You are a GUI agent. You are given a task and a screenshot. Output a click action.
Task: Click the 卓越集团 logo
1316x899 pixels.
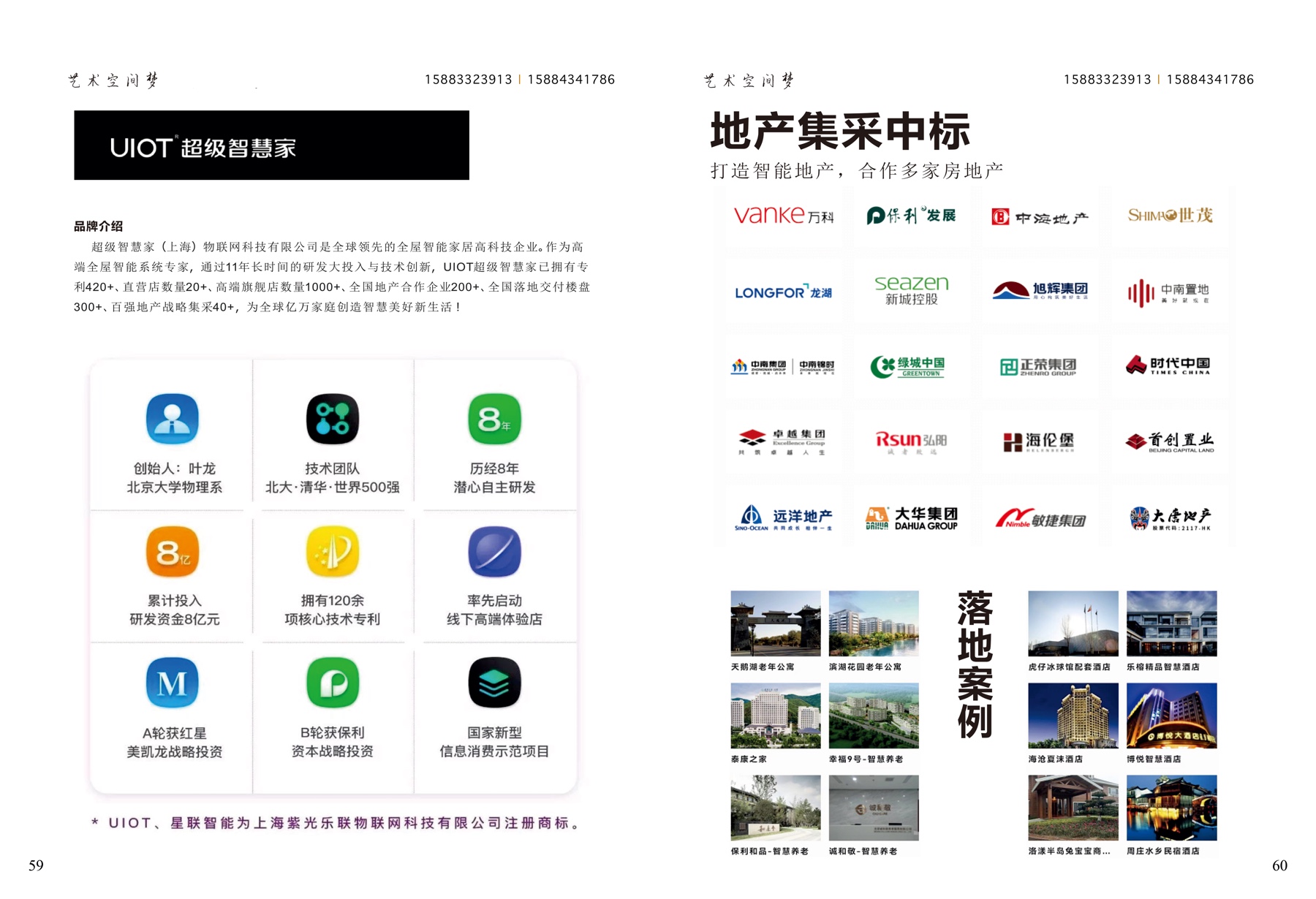pos(782,441)
